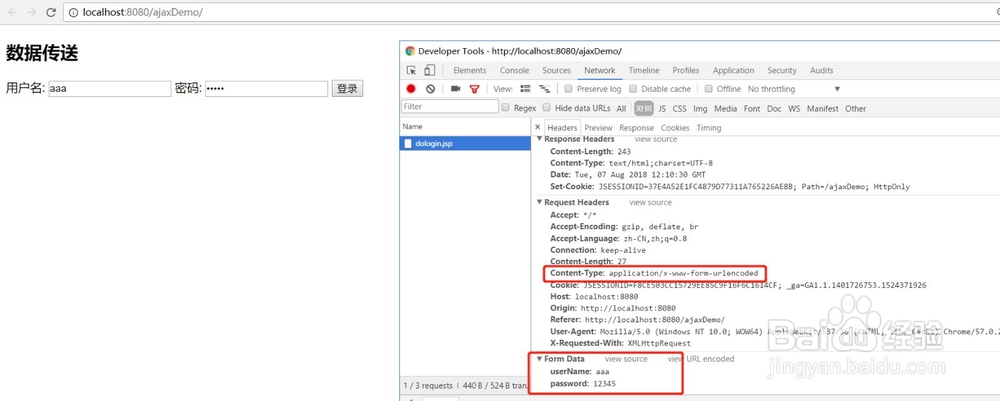Click the network Filter text box
Viewport: 1000px width, 401px height.
pyautogui.click(x=450, y=106)
